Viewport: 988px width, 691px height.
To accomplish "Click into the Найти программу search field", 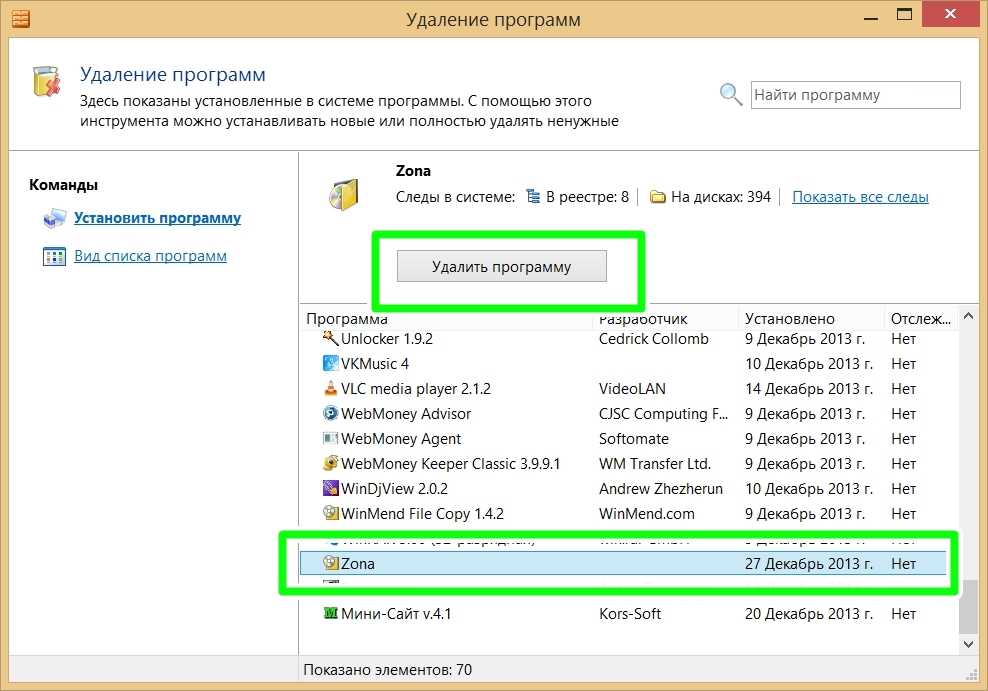I will pyautogui.click(x=854, y=95).
